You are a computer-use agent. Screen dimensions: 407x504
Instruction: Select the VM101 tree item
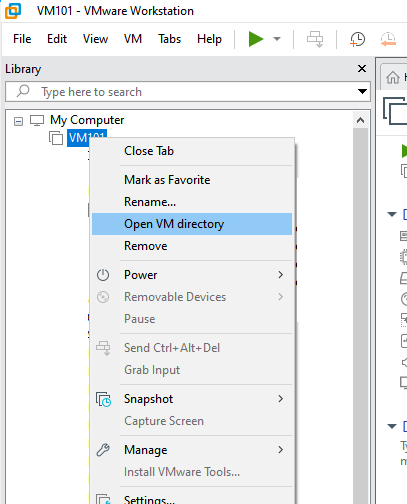pyautogui.click(x=87, y=138)
